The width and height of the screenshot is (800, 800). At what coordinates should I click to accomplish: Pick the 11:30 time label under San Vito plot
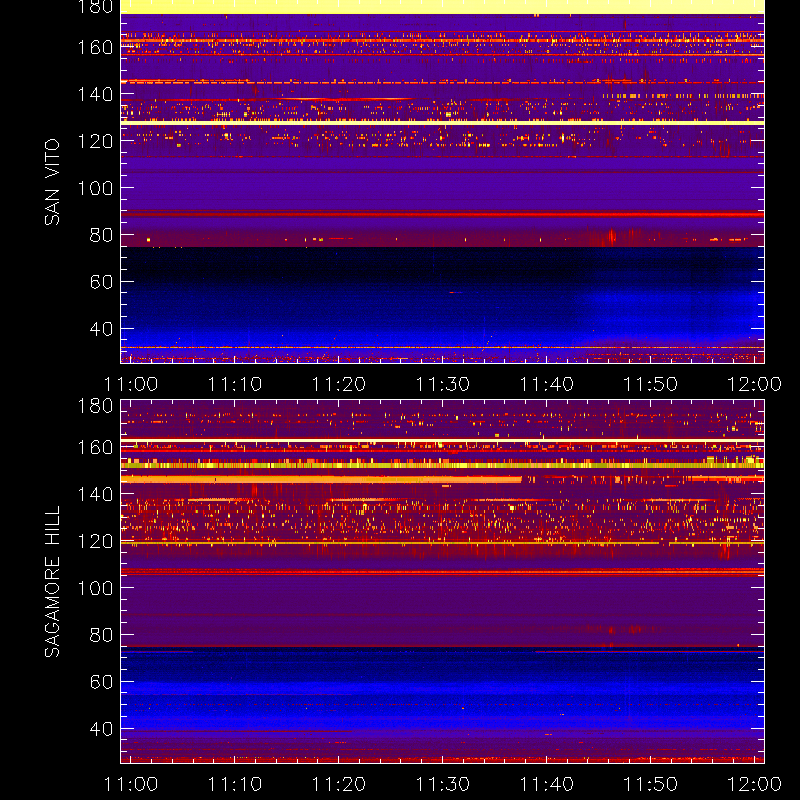click(x=443, y=384)
